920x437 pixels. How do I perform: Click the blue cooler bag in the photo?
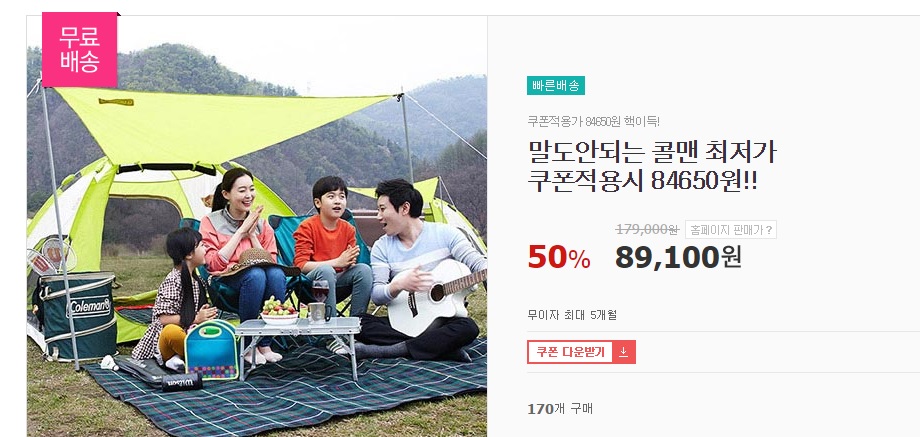pos(211,350)
